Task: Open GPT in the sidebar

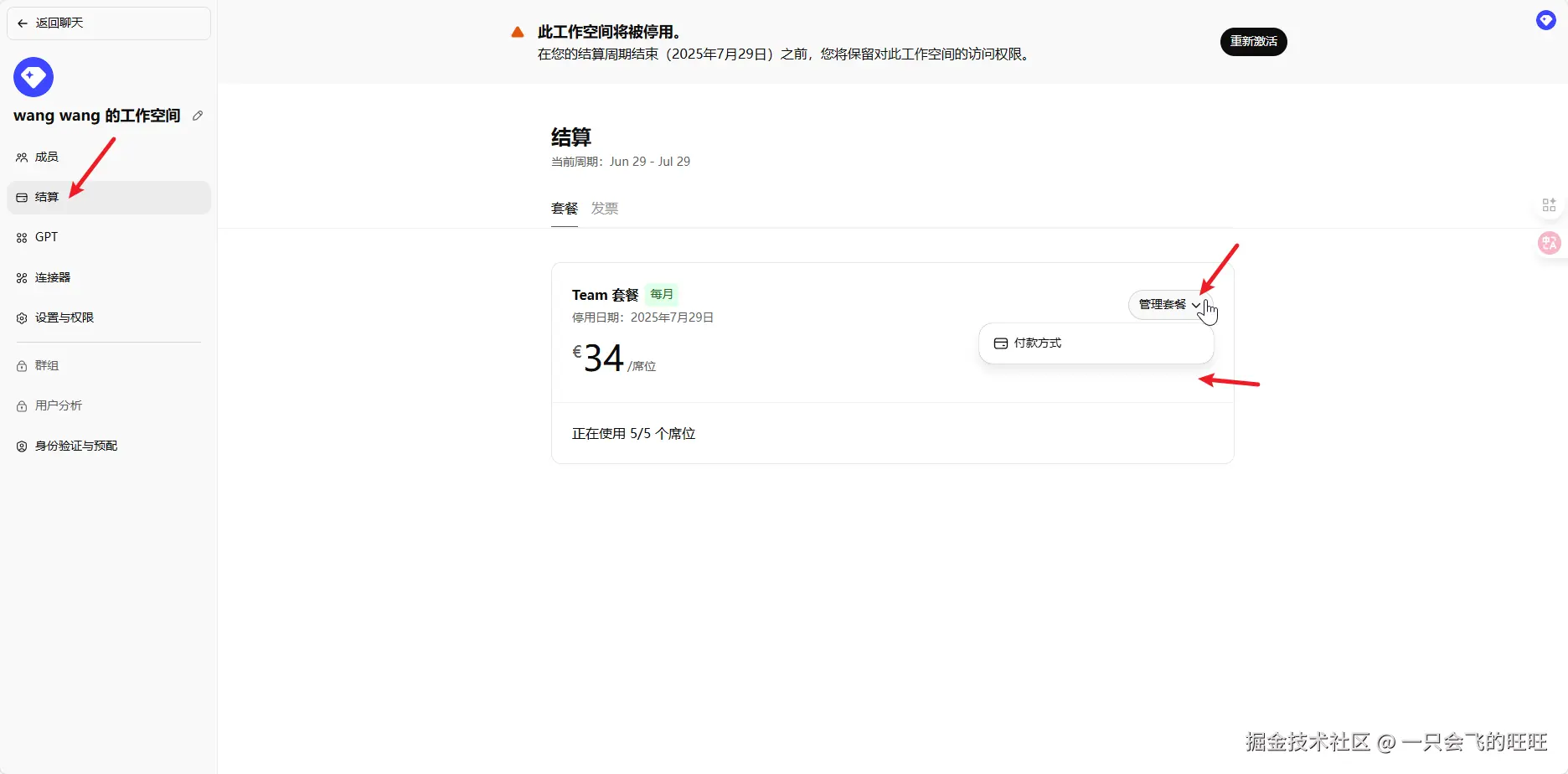Action: [x=109, y=238]
